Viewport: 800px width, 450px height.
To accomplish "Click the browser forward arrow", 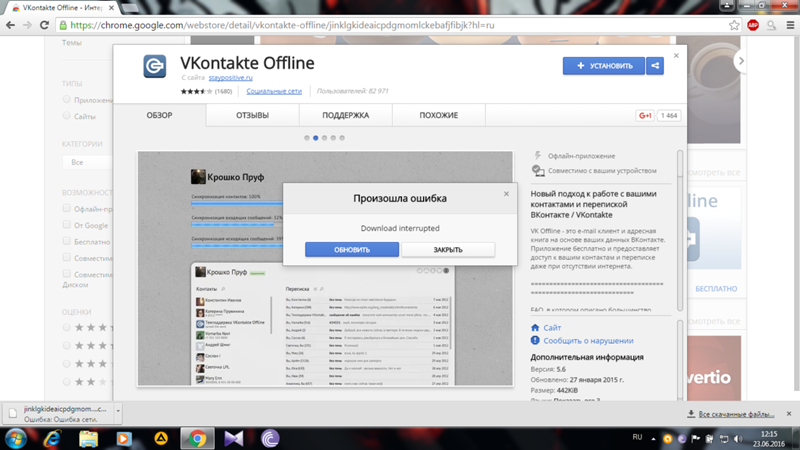I will point(27,25).
